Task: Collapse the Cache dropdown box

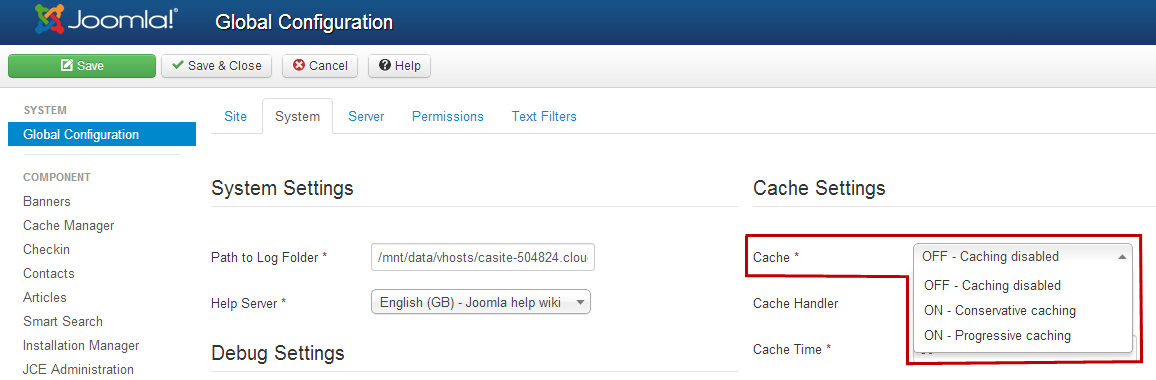Action: point(1023,257)
